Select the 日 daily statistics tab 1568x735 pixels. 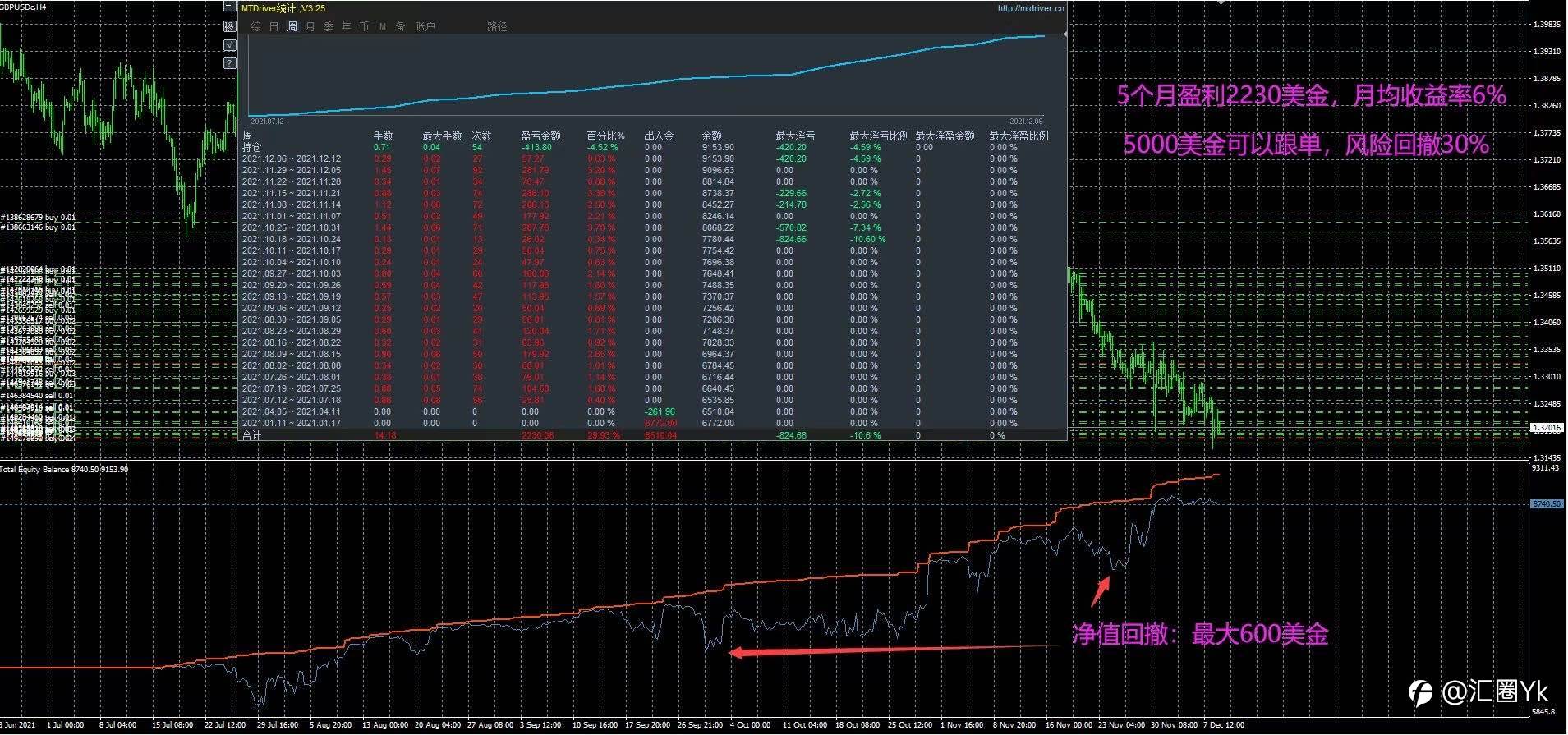(x=274, y=26)
